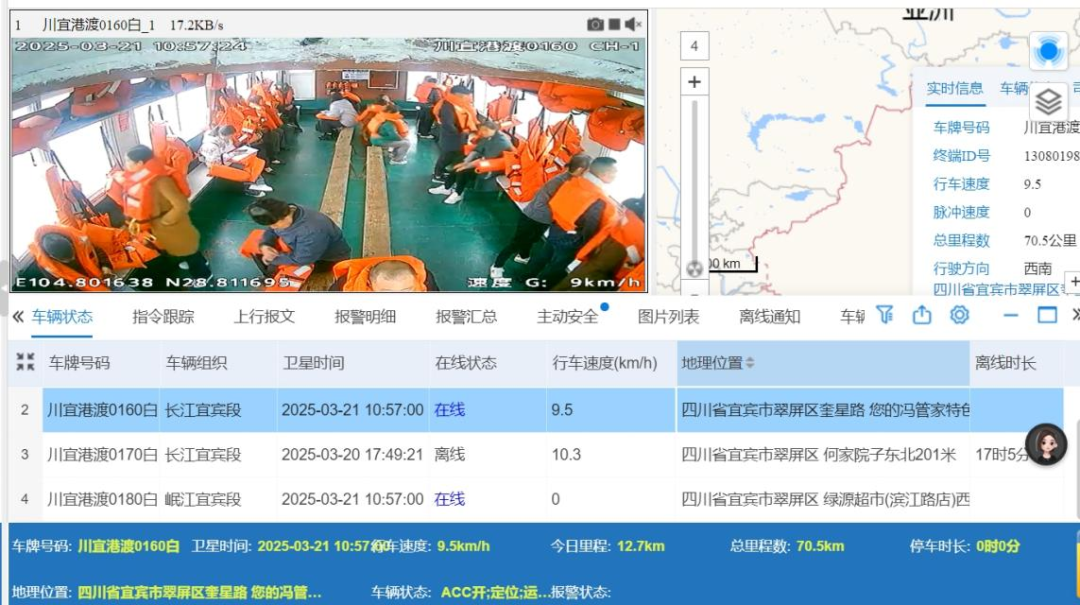Switch to the 图片列表 tab
Viewport: 1080px width, 605px height.
(668, 317)
